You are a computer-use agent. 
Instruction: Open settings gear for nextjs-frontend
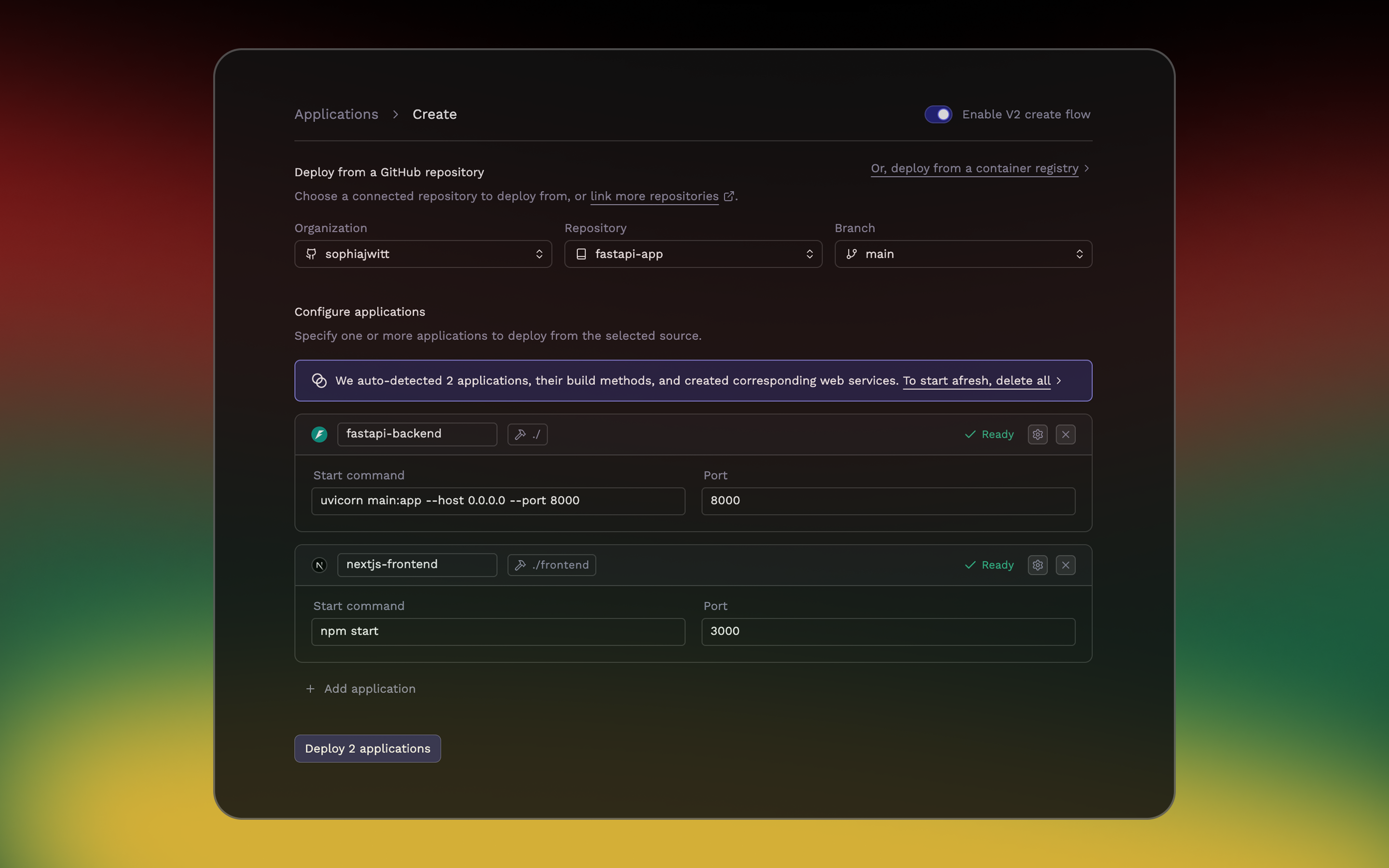point(1037,565)
